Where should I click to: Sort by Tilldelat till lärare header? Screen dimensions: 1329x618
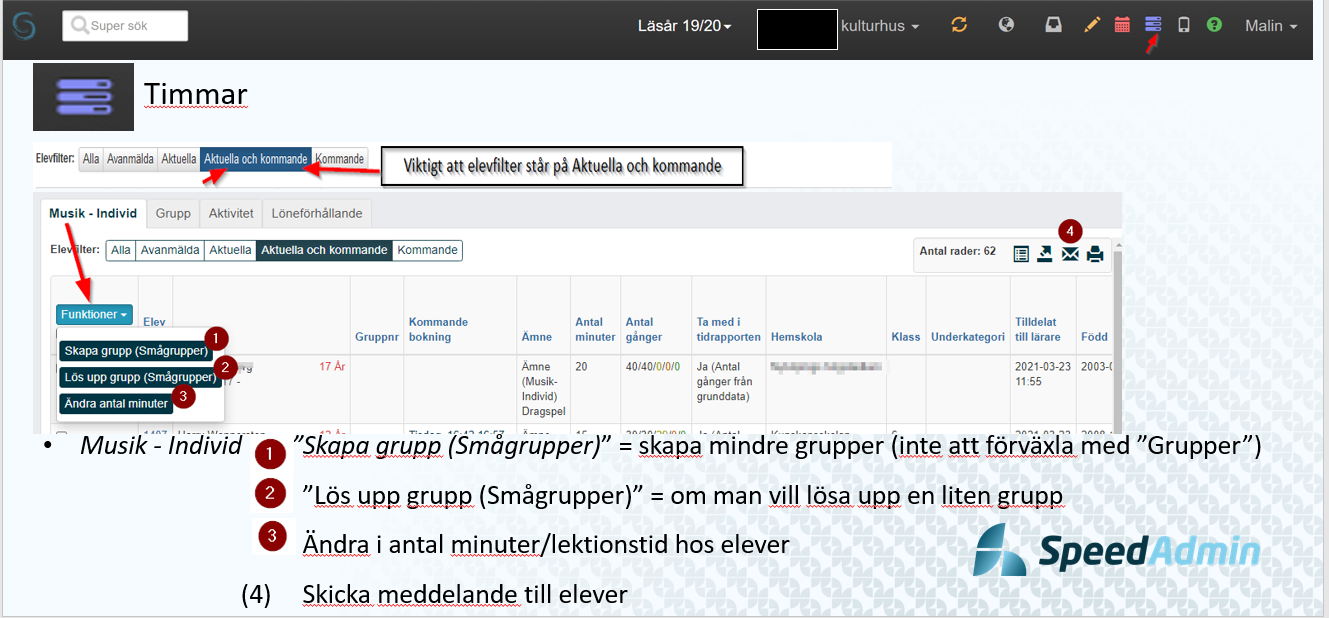1038,329
